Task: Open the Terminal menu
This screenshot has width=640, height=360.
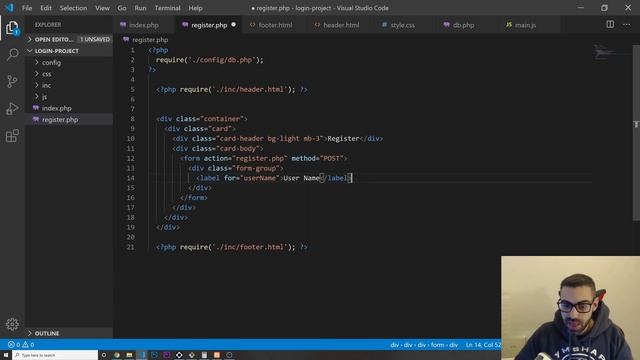Action: click(x=167, y=8)
